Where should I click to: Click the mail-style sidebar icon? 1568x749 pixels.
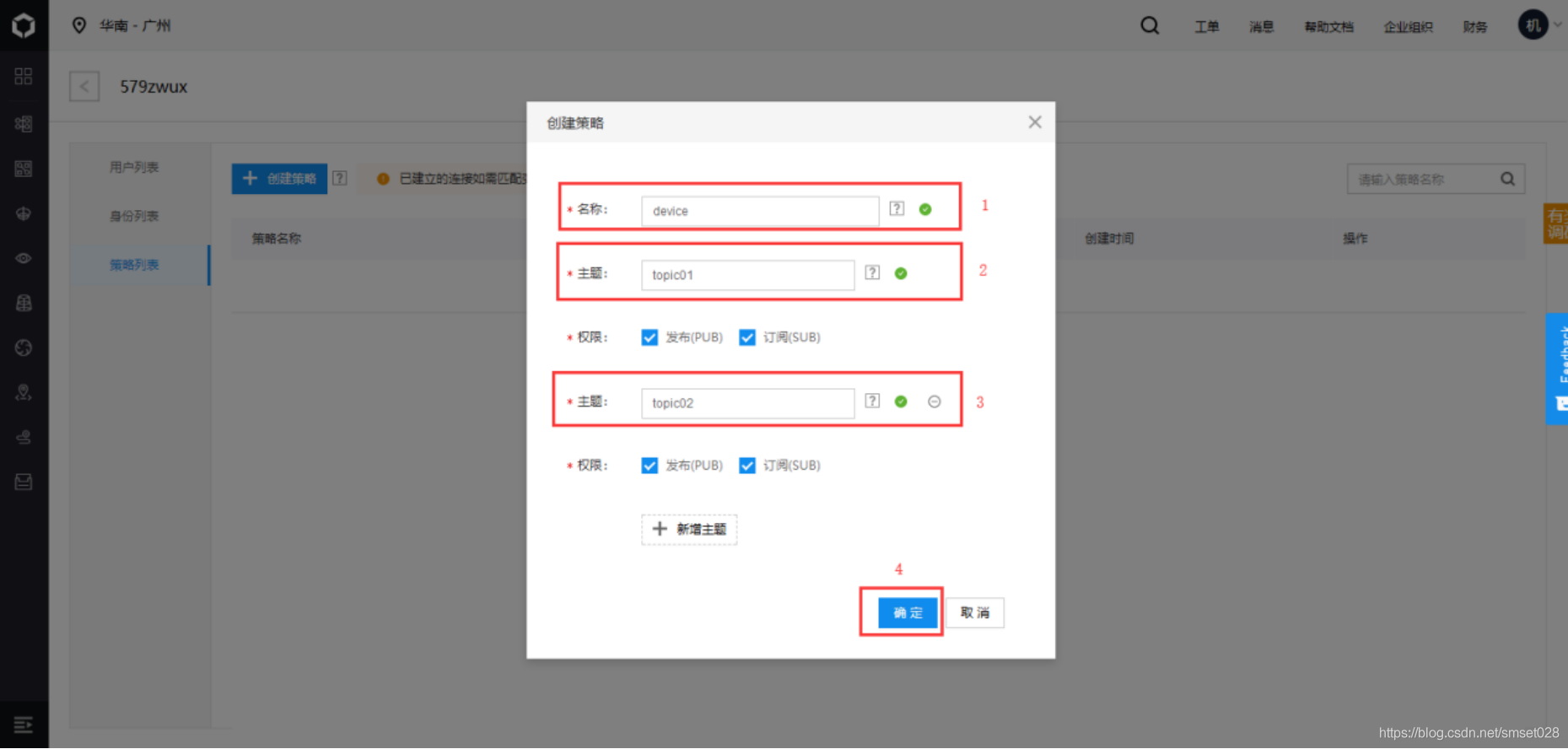24,482
